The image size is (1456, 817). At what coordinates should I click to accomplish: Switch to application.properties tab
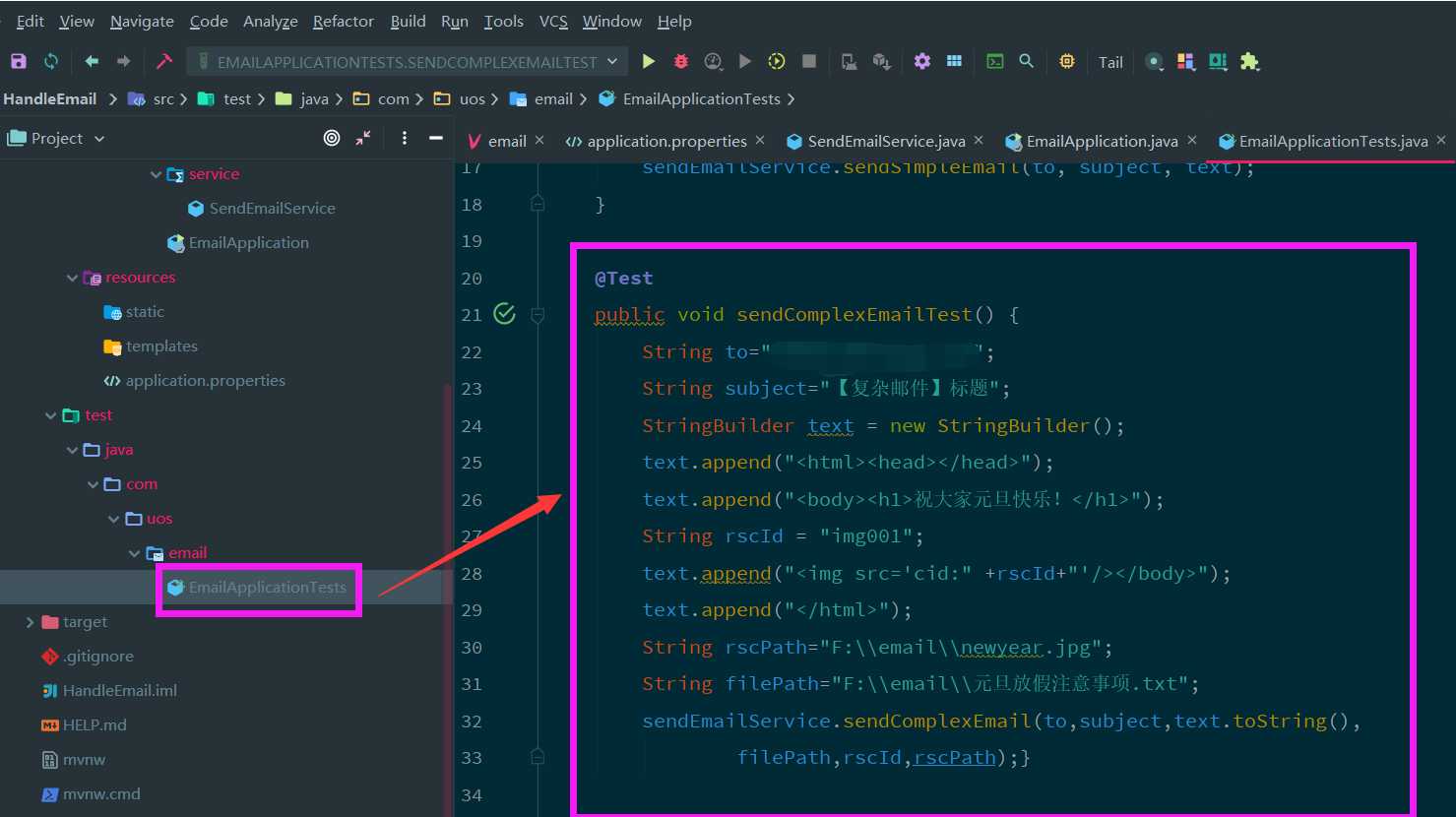[666, 141]
